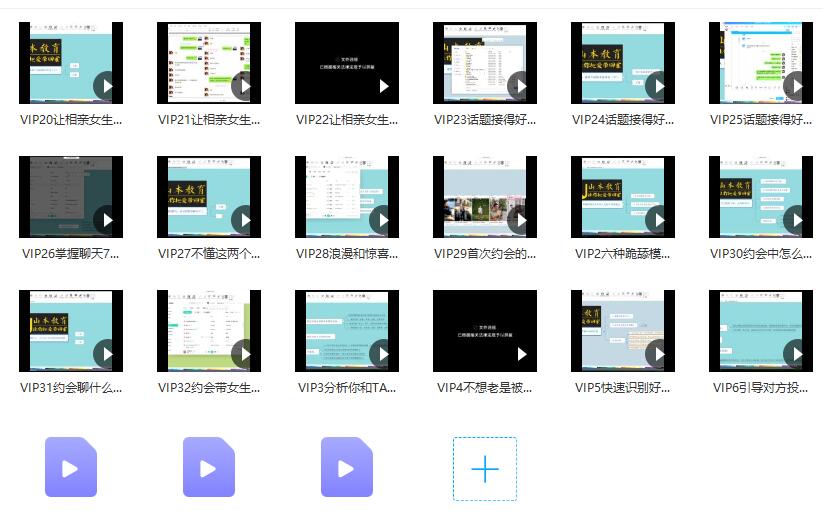
Task: Click the file name 'VIP2六种跪舔模...'
Action: (623, 254)
